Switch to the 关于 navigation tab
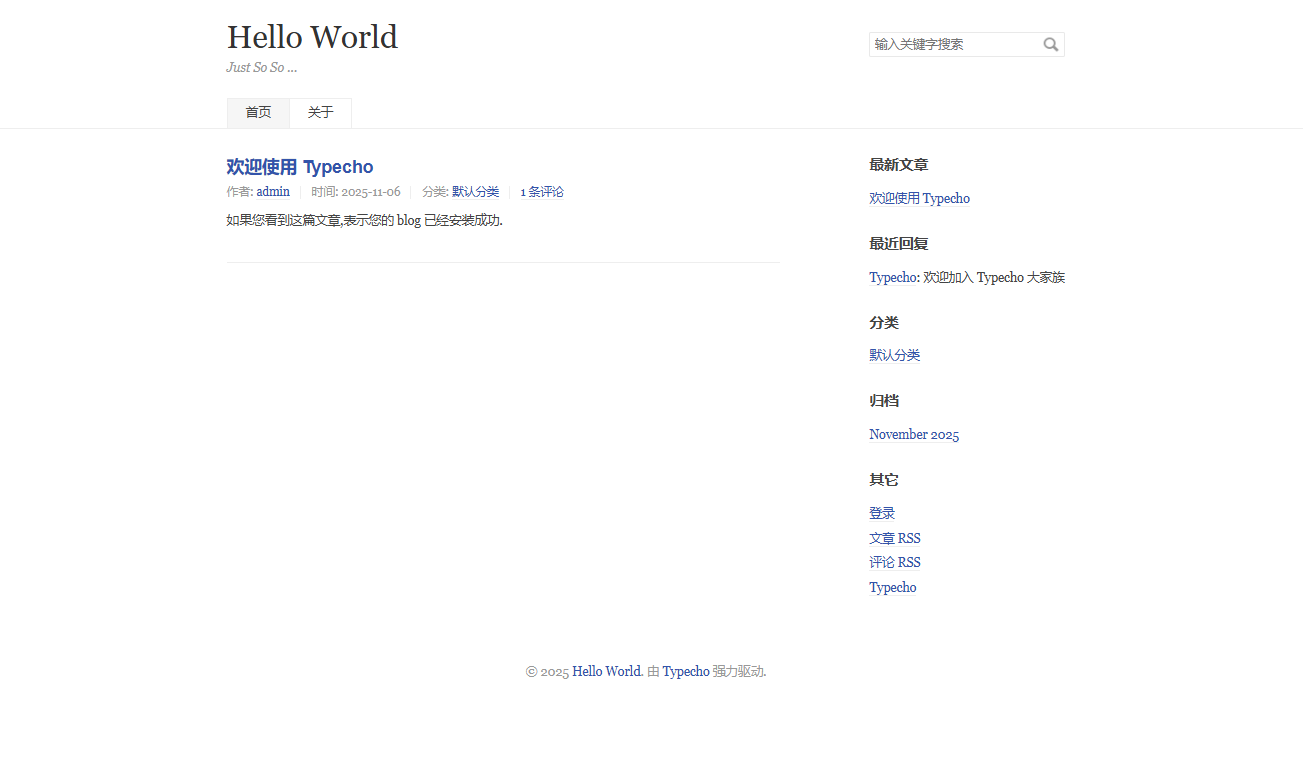Screen dimensions: 1303x768 click(x=320, y=113)
